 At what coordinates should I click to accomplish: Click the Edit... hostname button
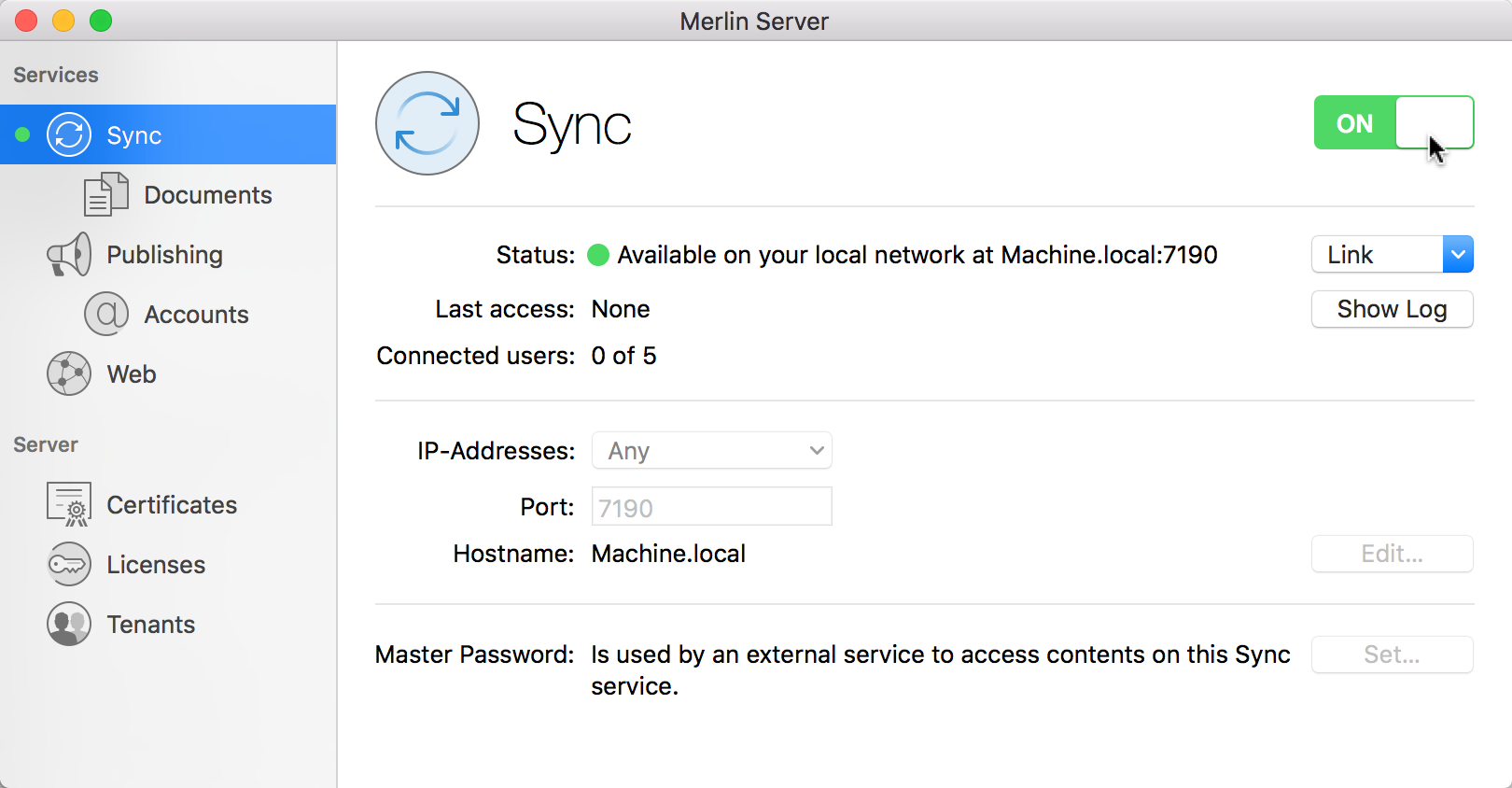click(1393, 554)
